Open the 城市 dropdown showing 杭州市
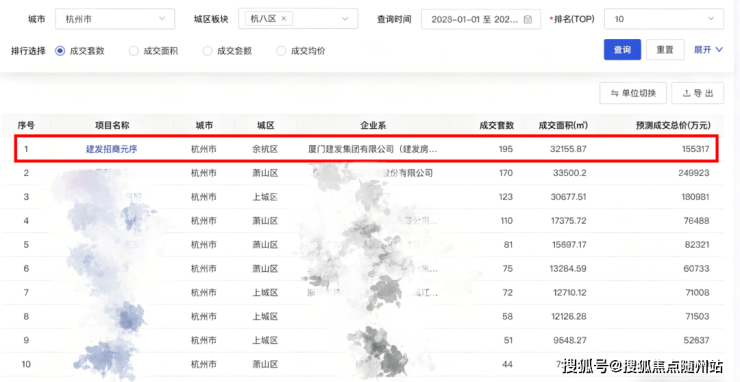740x382 pixels. 115,19
